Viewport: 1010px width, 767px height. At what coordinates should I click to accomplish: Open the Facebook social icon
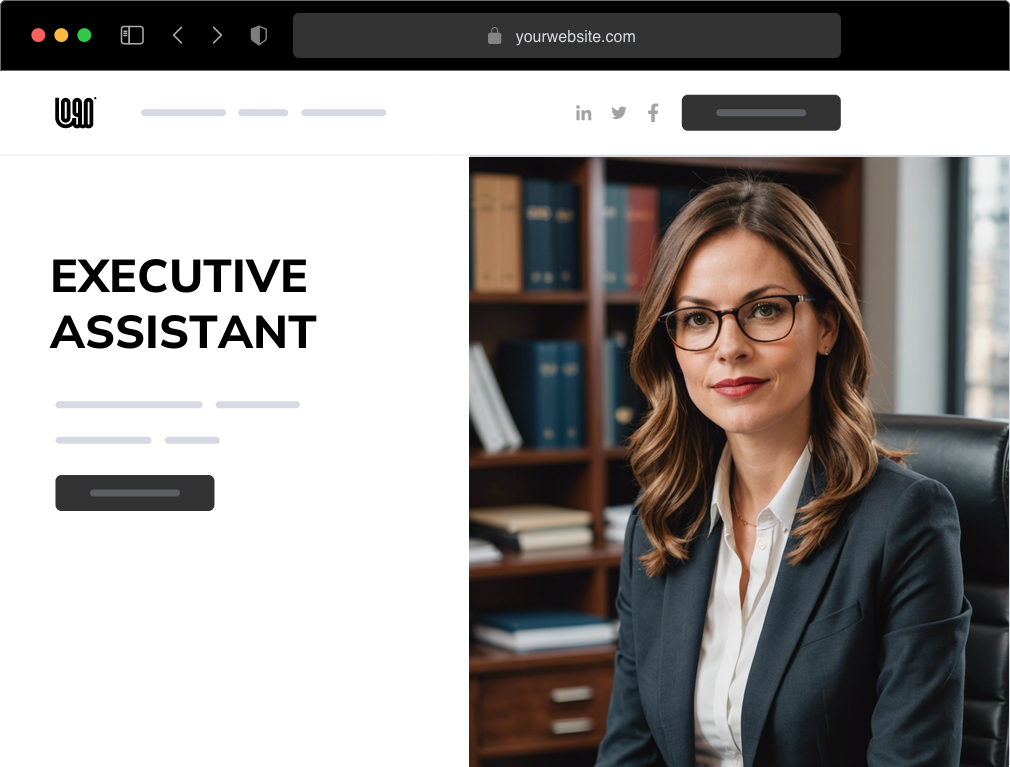pos(653,113)
